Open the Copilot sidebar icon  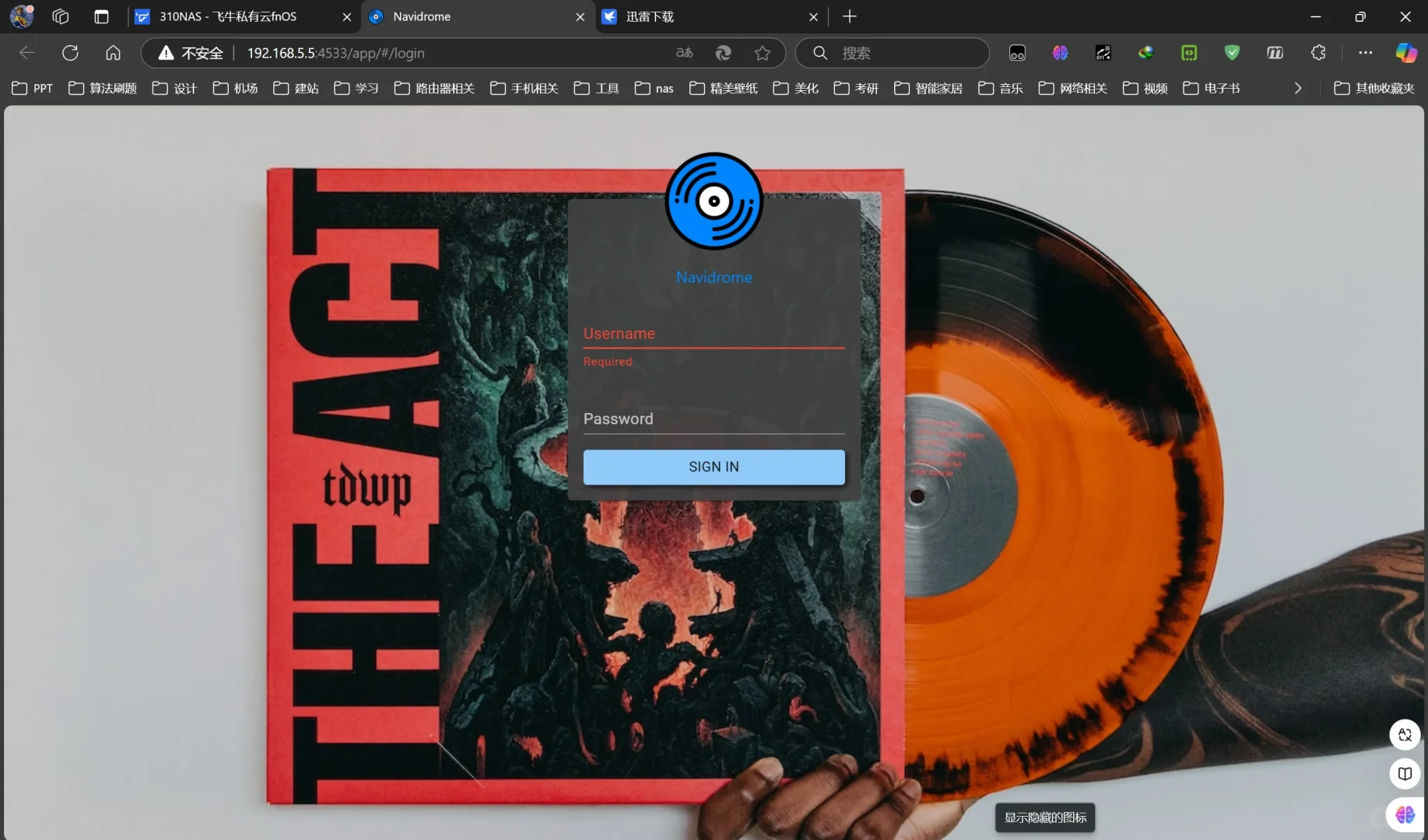(1406, 53)
